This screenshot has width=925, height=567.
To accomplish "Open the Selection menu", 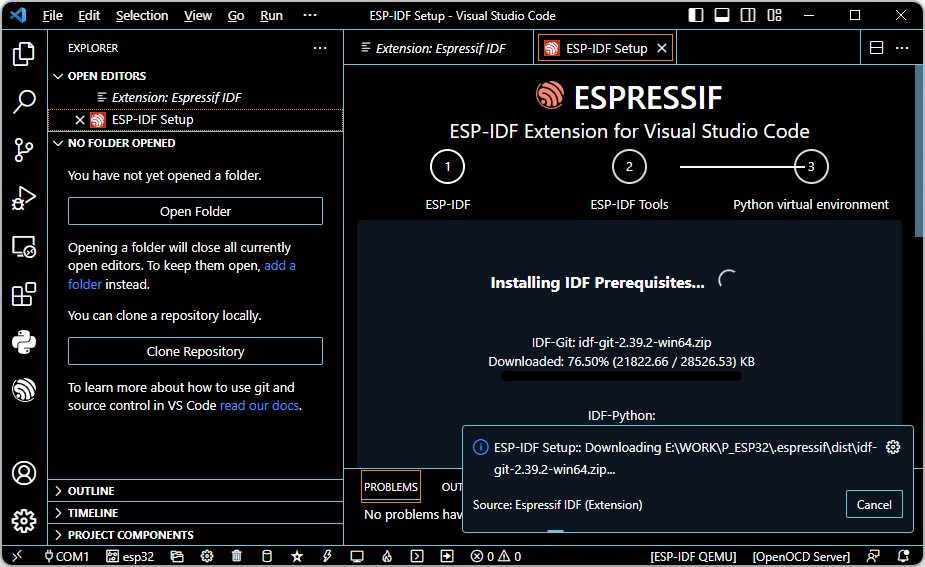I will (142, 15).
